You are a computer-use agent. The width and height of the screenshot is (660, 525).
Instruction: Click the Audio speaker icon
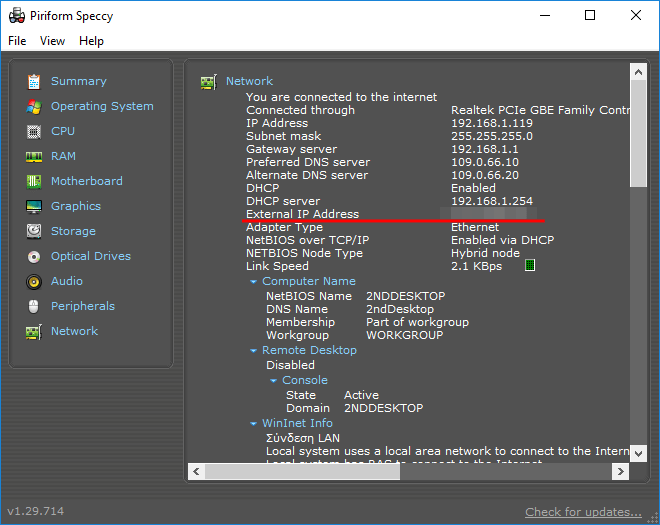coord(34,281)
